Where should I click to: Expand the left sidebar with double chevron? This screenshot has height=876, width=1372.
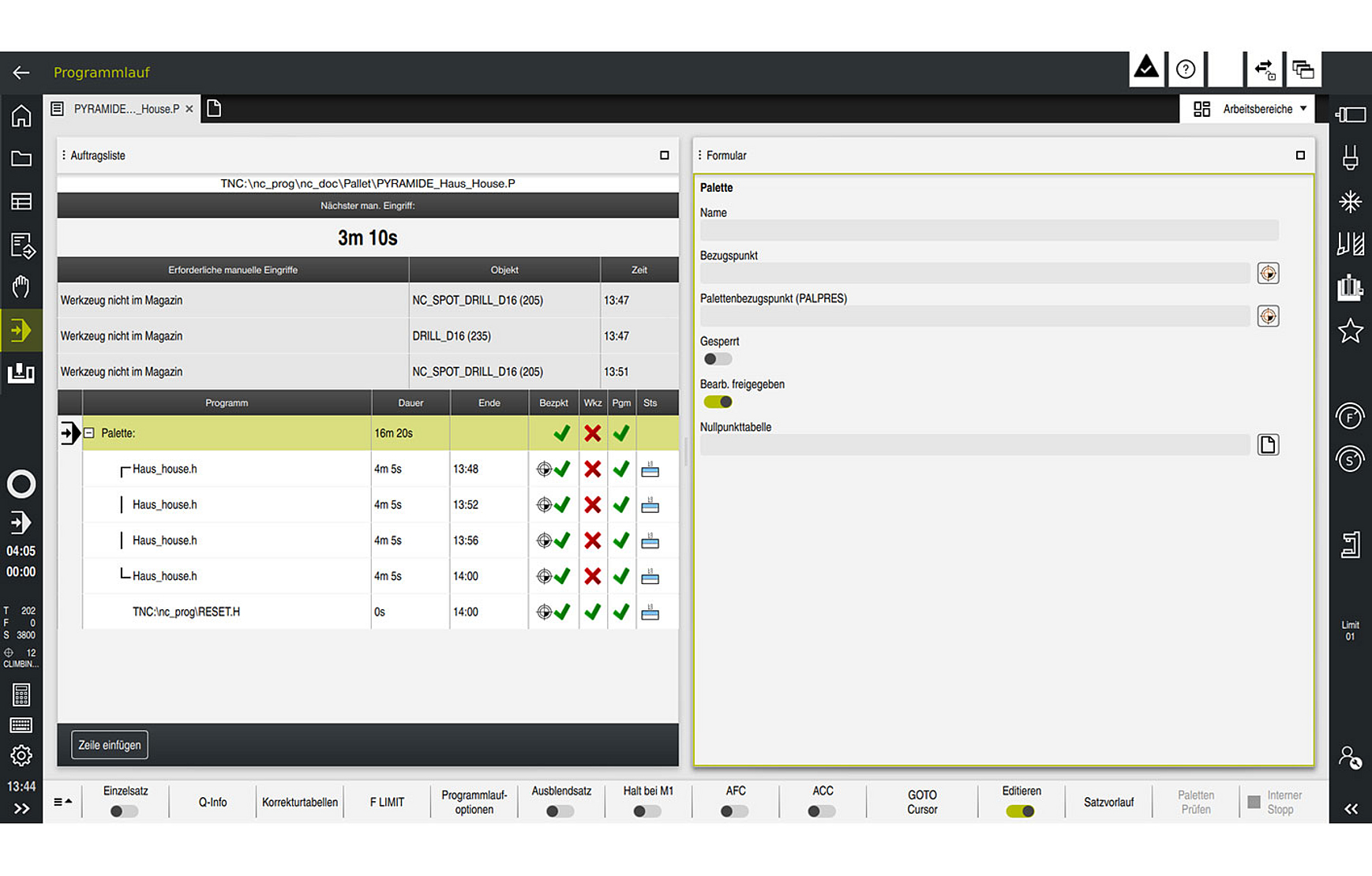pyautogui.click(x=21, y=809)
